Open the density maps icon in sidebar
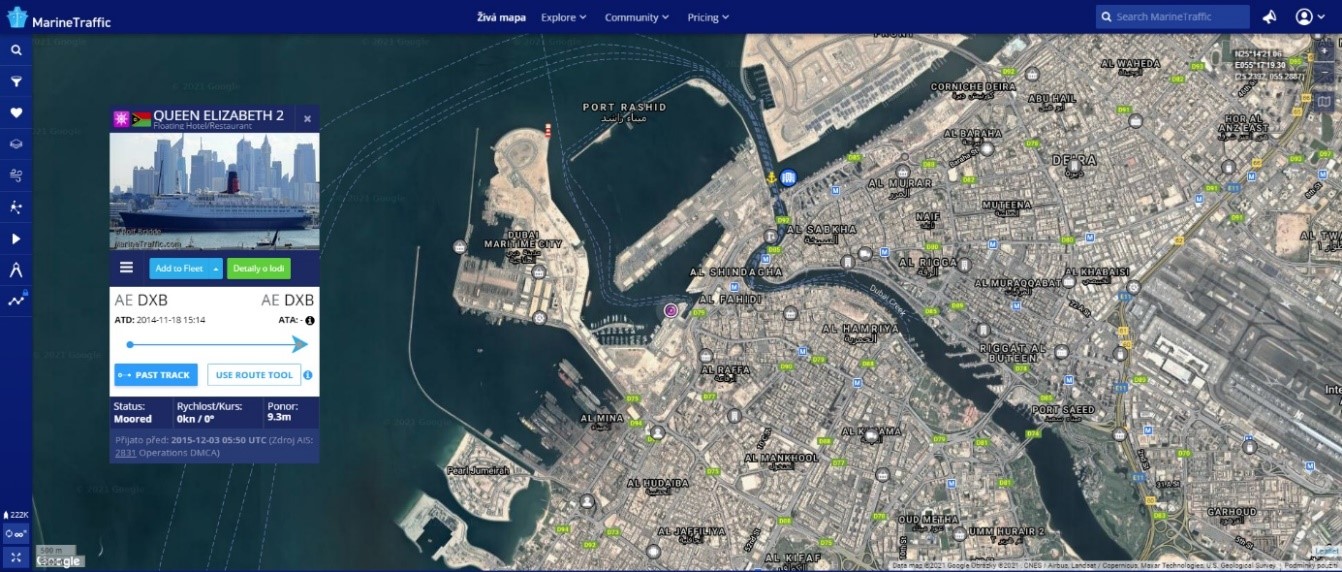Image resolution: width=1342 pixels, height=572 pixels. tap(16, 207)
